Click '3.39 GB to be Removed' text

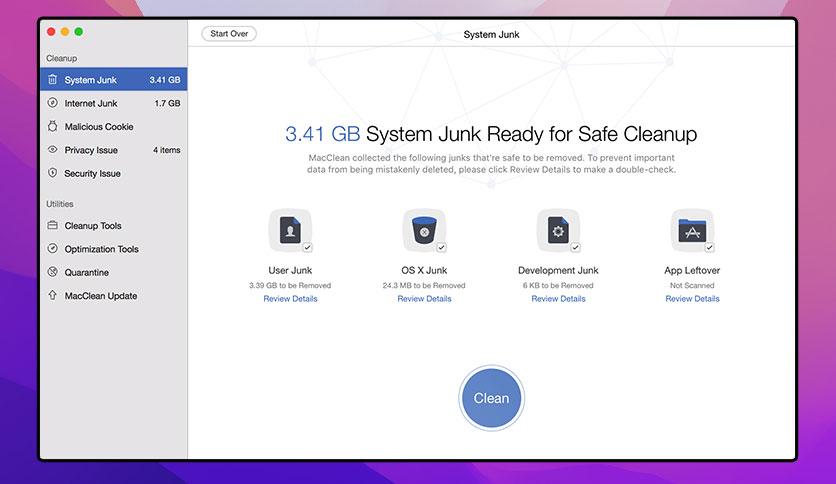tap(290, 285)
